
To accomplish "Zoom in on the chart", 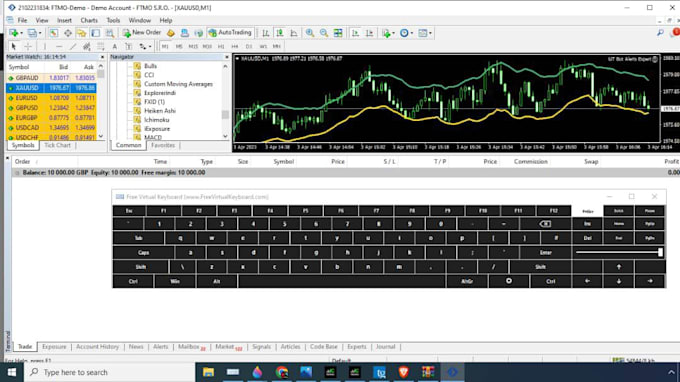I will (x=310, y=33).
